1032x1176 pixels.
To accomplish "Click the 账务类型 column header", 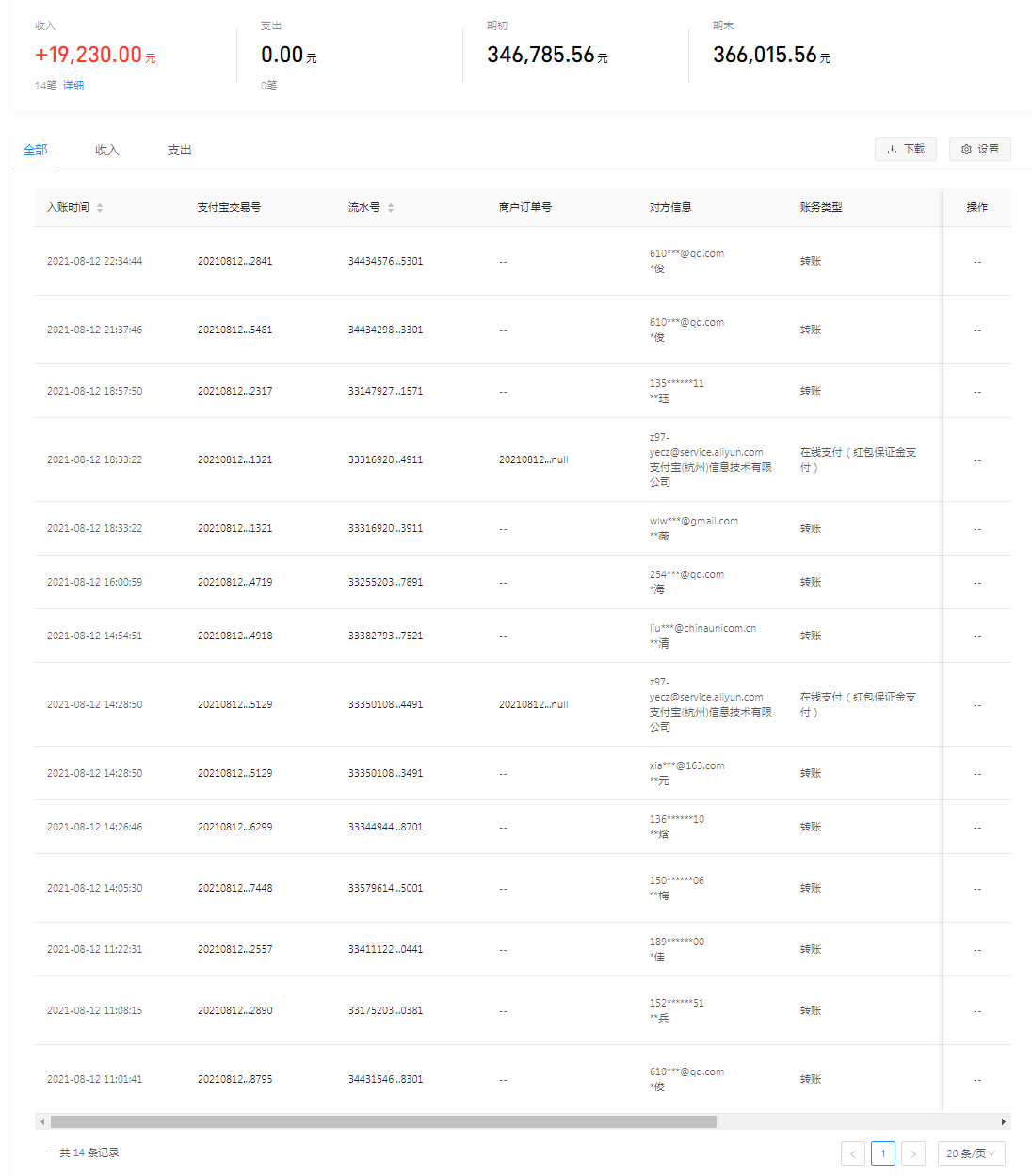I will (x=821, y=207).
